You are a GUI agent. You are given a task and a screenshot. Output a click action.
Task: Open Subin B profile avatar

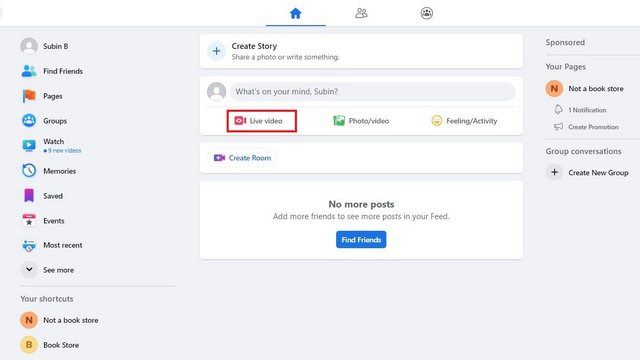point(29,46)
